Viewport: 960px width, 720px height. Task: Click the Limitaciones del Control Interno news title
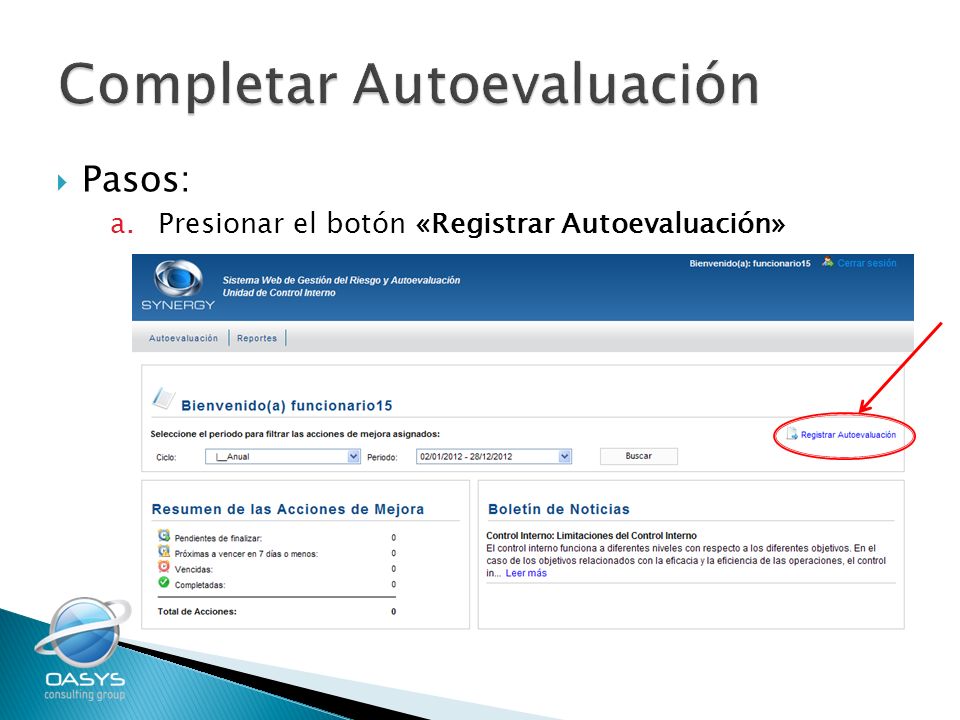(591, 536)
